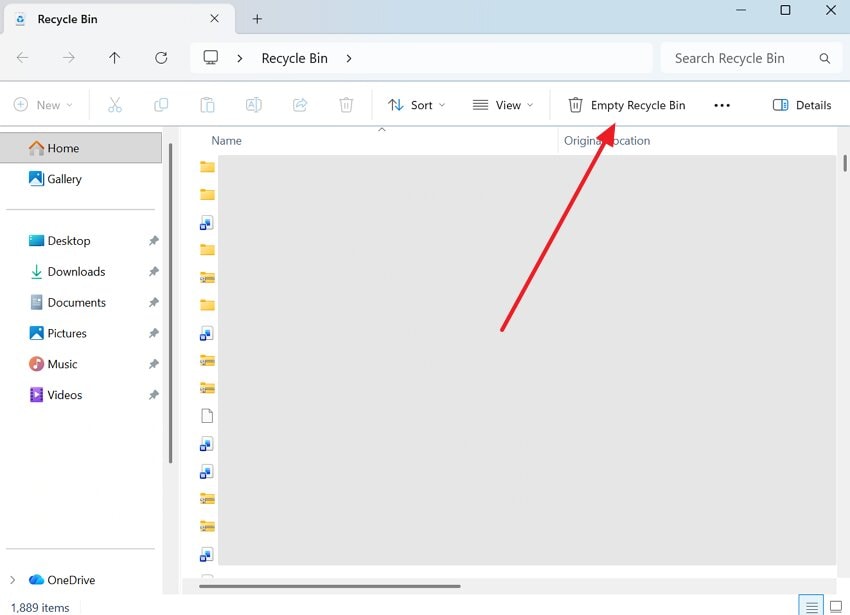The width and height of the screenshot is (850, 615).
Task: Expand chevron before Recycle Bin breadcrumb
Action: click(240, 58)
